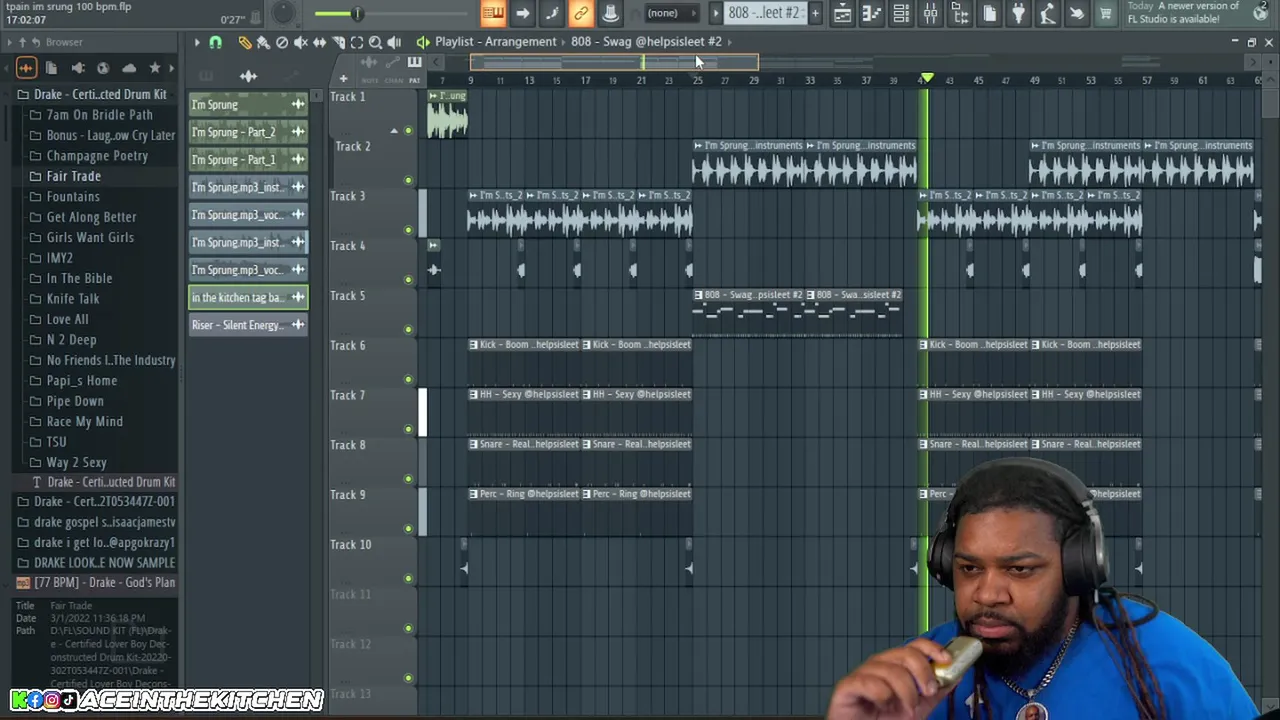The height and width of the screenshot is (720, 1280).
Task: Open starred favorites in browser
Action: pos(155,68)
